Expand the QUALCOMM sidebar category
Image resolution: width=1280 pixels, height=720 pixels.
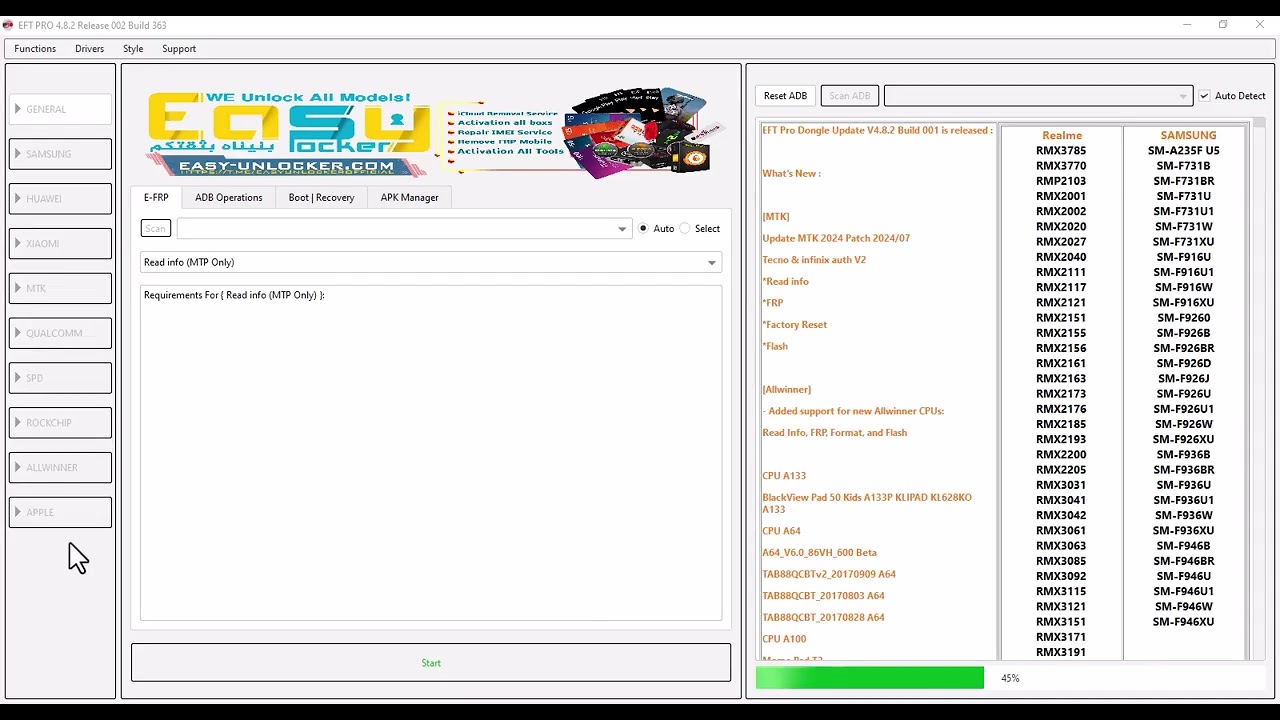[x=60, y=333]
